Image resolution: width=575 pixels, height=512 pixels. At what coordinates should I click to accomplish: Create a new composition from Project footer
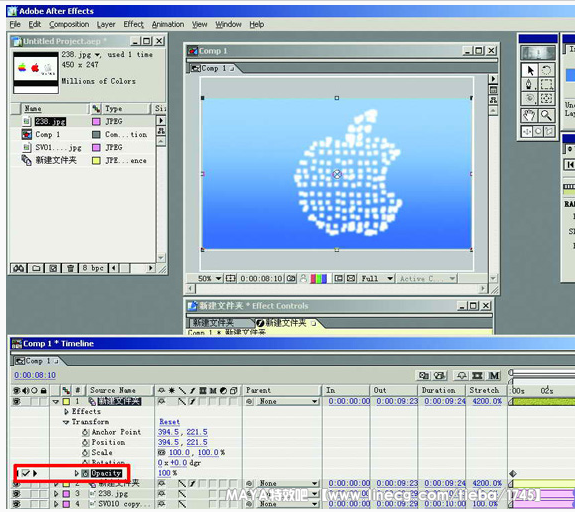pyautogui.click(x=53, y=268)
